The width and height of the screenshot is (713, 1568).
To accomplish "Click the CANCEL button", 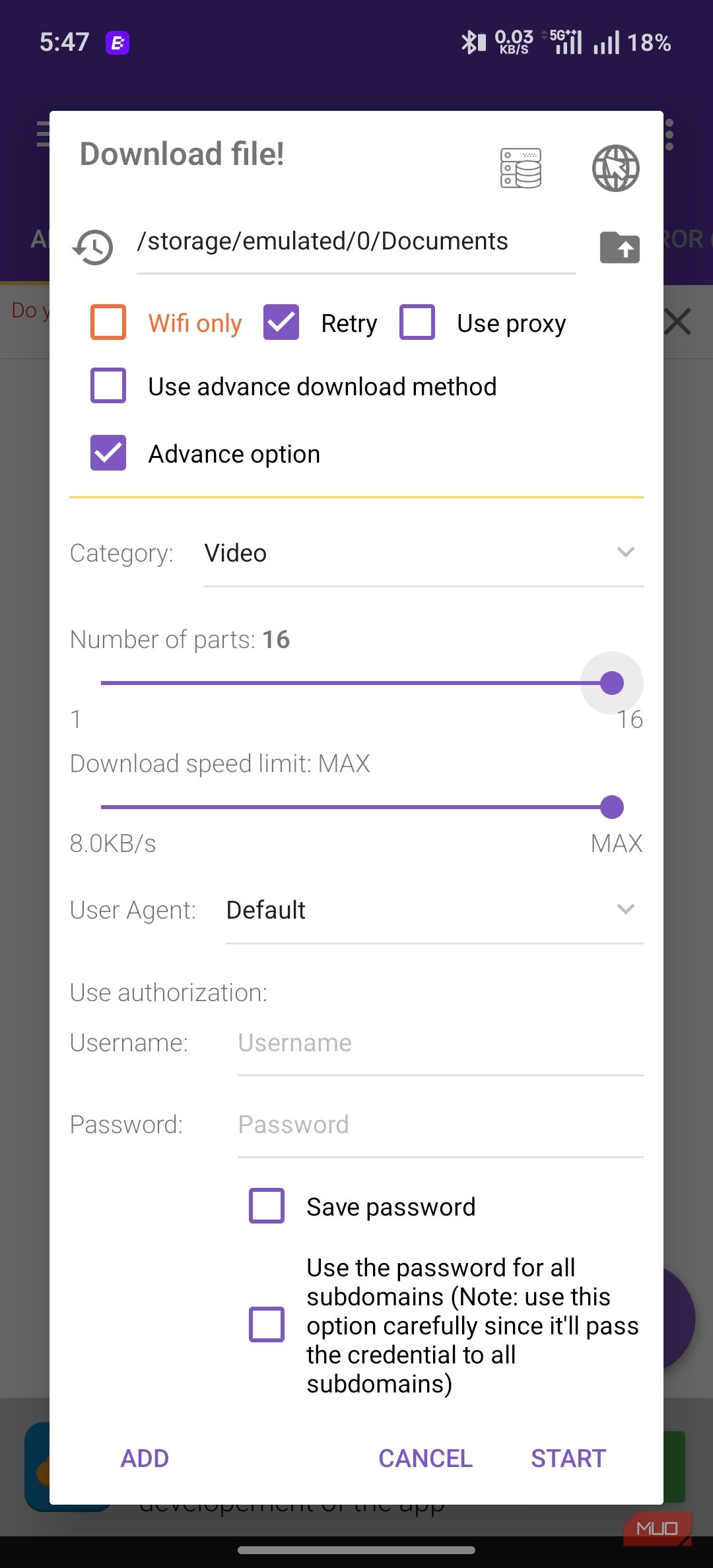I will click(425, 1458).
